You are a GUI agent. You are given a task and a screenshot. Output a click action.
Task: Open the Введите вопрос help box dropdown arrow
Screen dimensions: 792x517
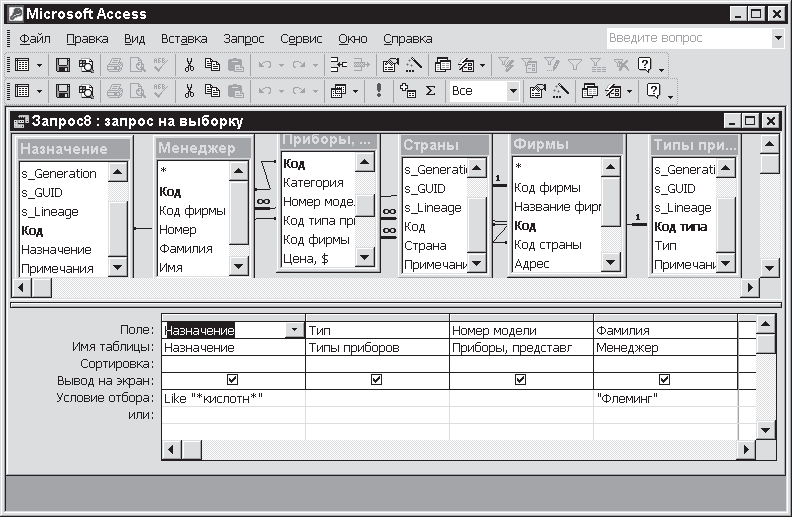[777, 38]
